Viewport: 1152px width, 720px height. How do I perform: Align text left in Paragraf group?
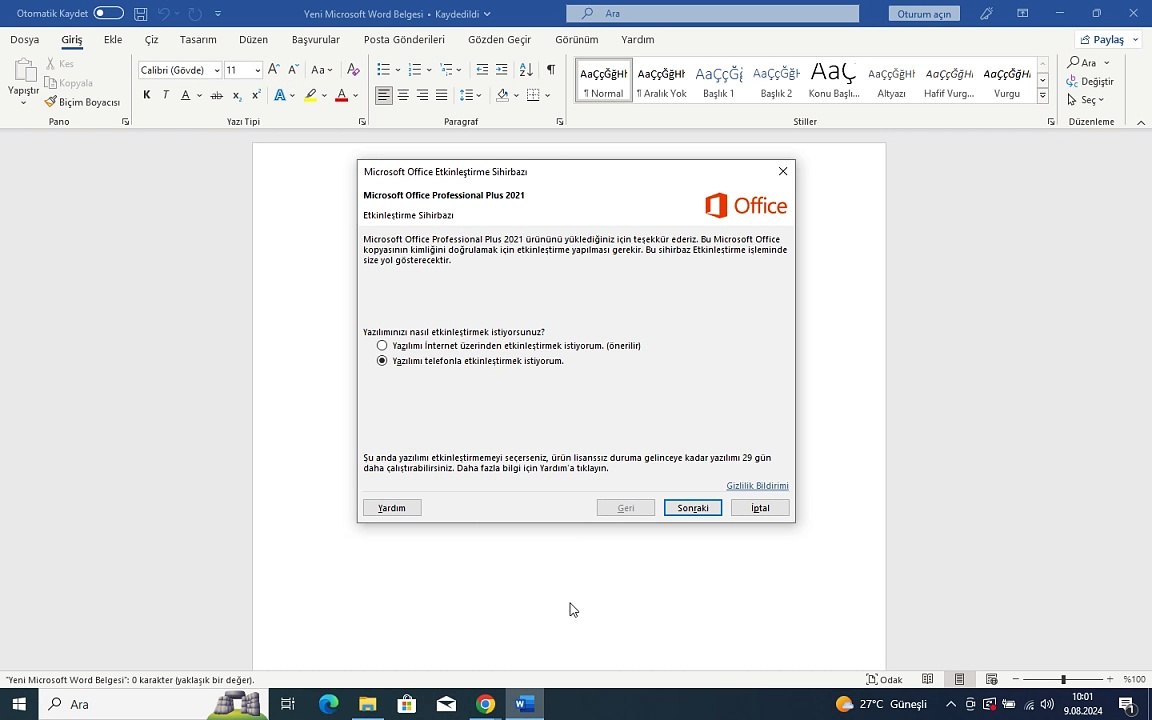pyautogui.click(x=384, y=95)
